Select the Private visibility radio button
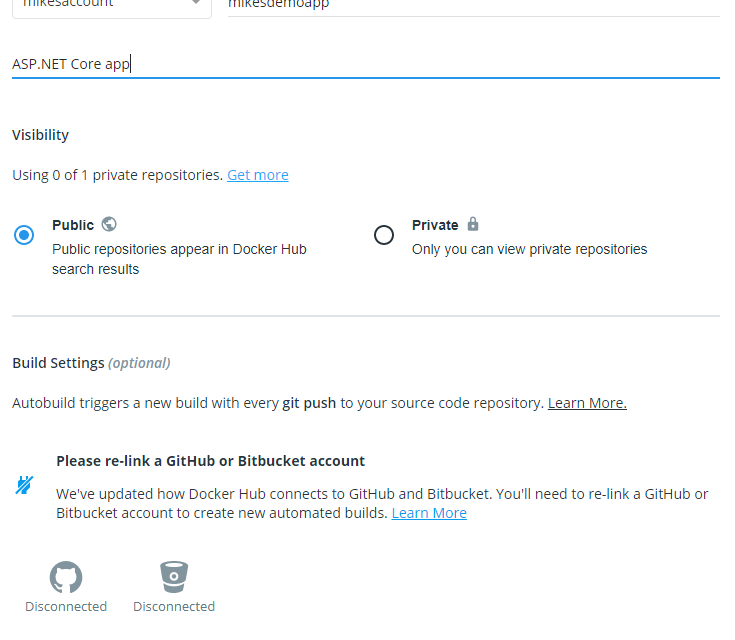 [384, 235]
